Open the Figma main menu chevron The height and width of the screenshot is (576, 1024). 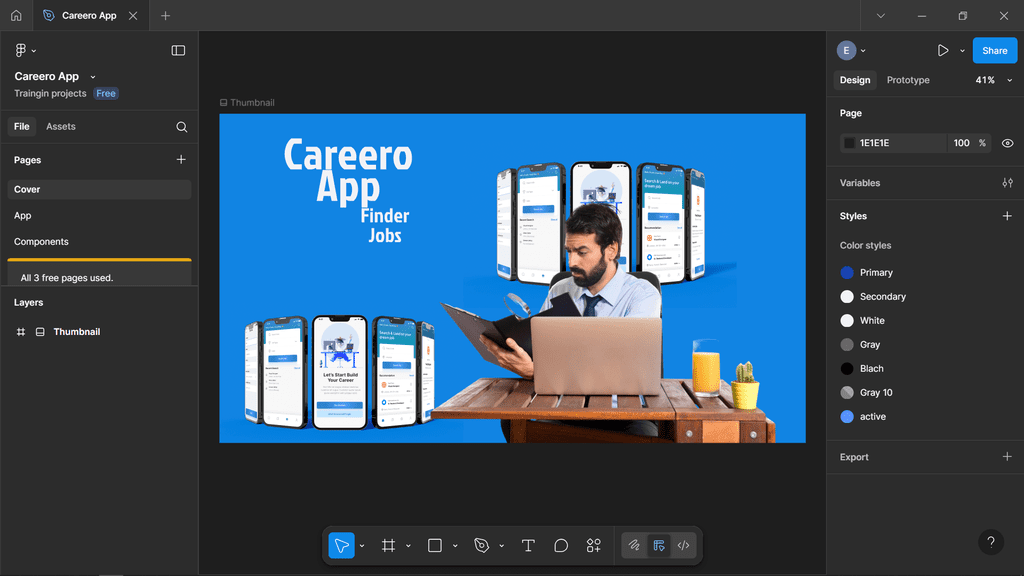(34, 51)
